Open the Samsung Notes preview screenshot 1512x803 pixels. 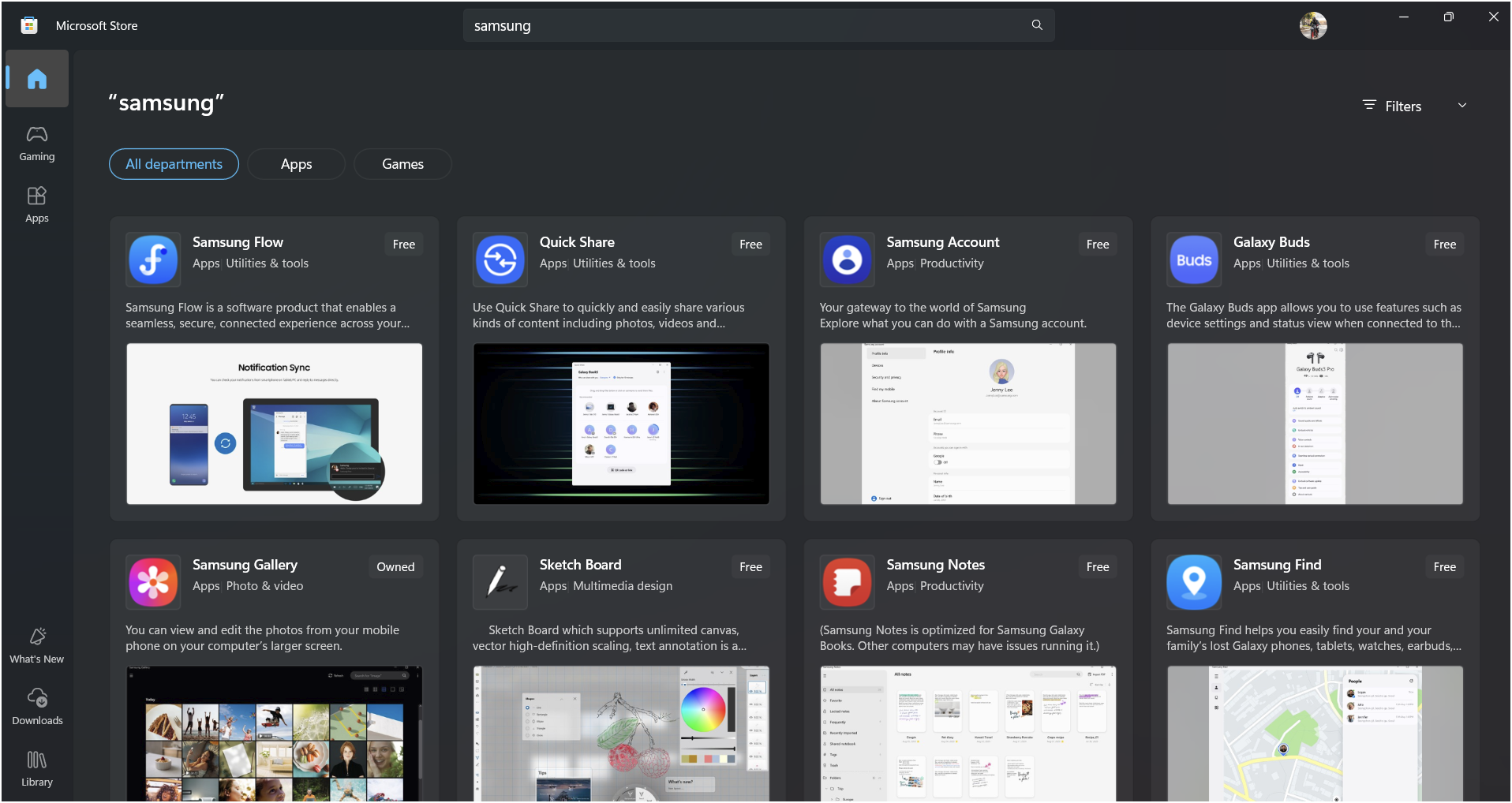(x=968, y=734)
